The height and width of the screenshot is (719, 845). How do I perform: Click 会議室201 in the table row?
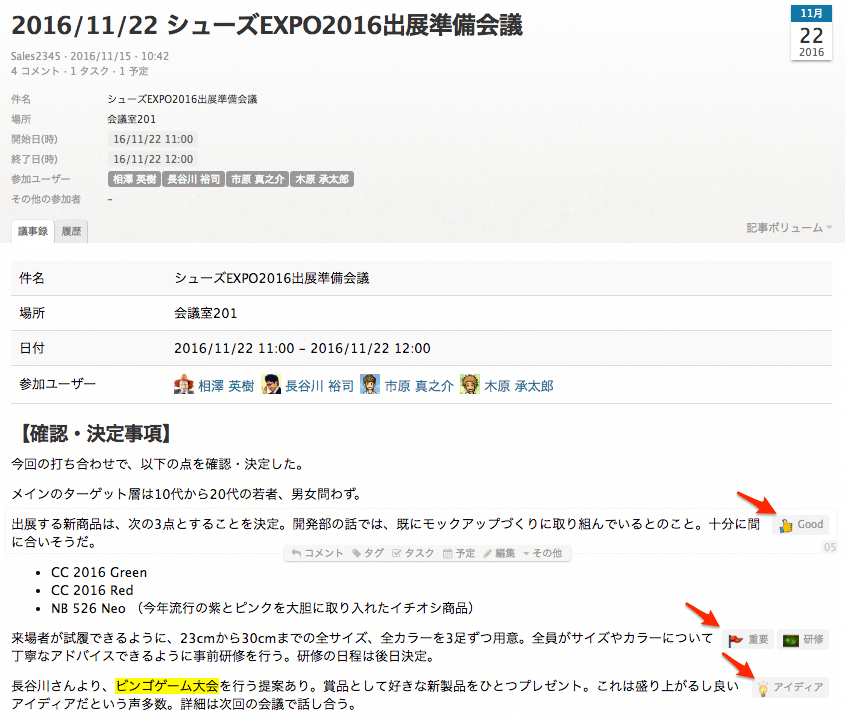click(205, 314)
